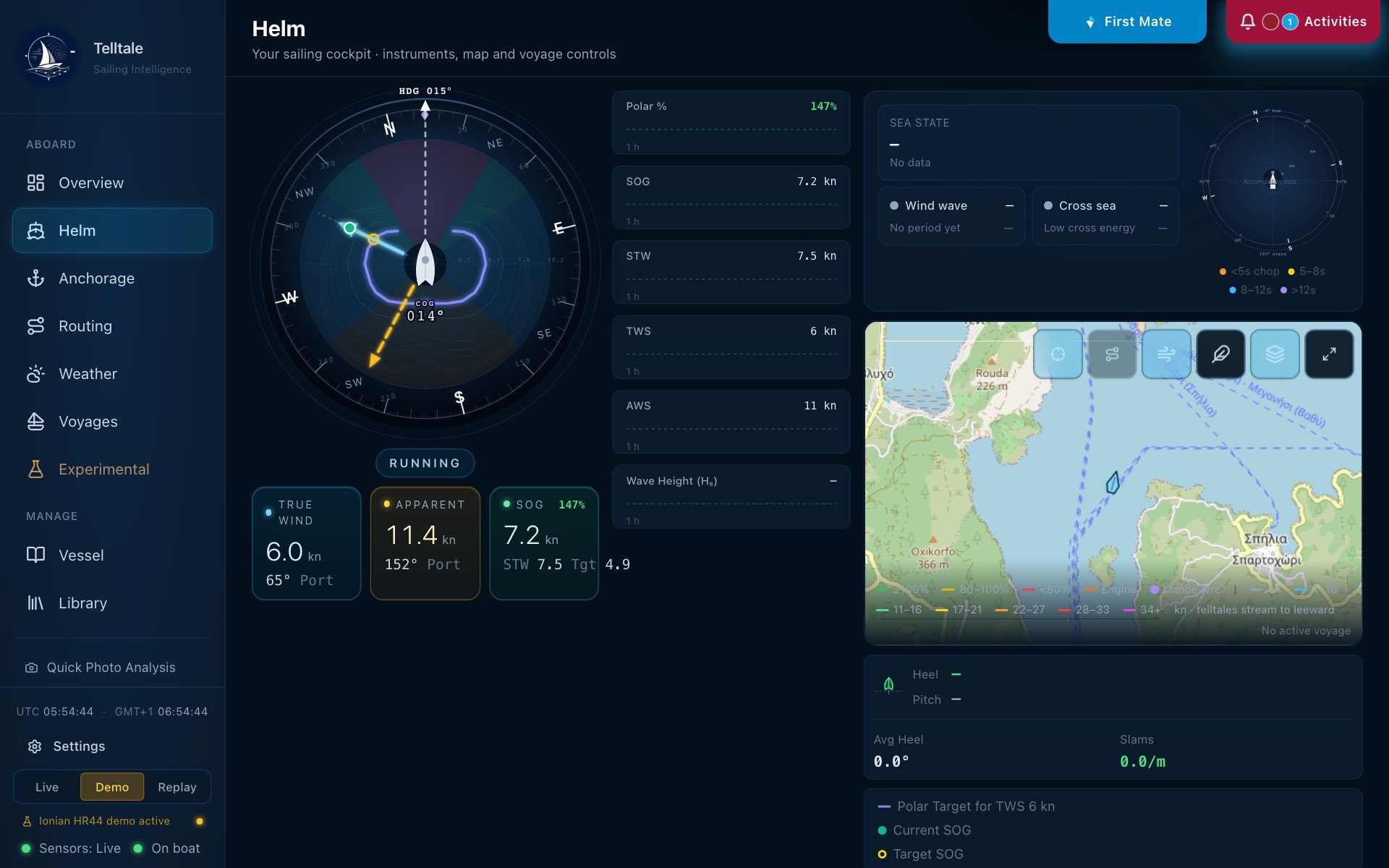Screen dimensions: 1389x868
Task: Expand the map to fullscreen
Action: pyautogui.click(x=1329, y=354)
